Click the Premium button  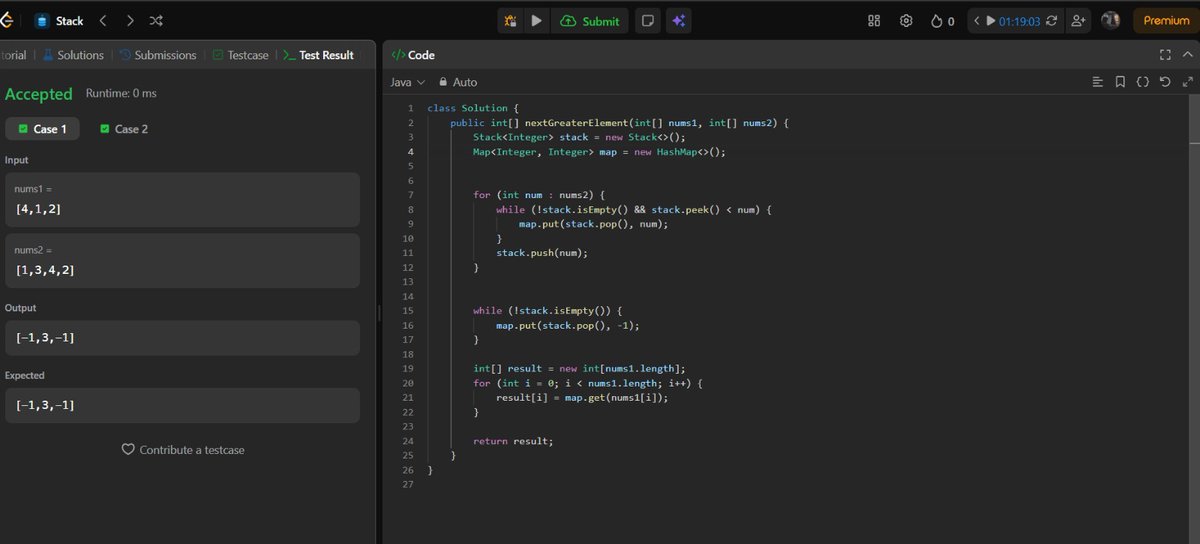1166,21
